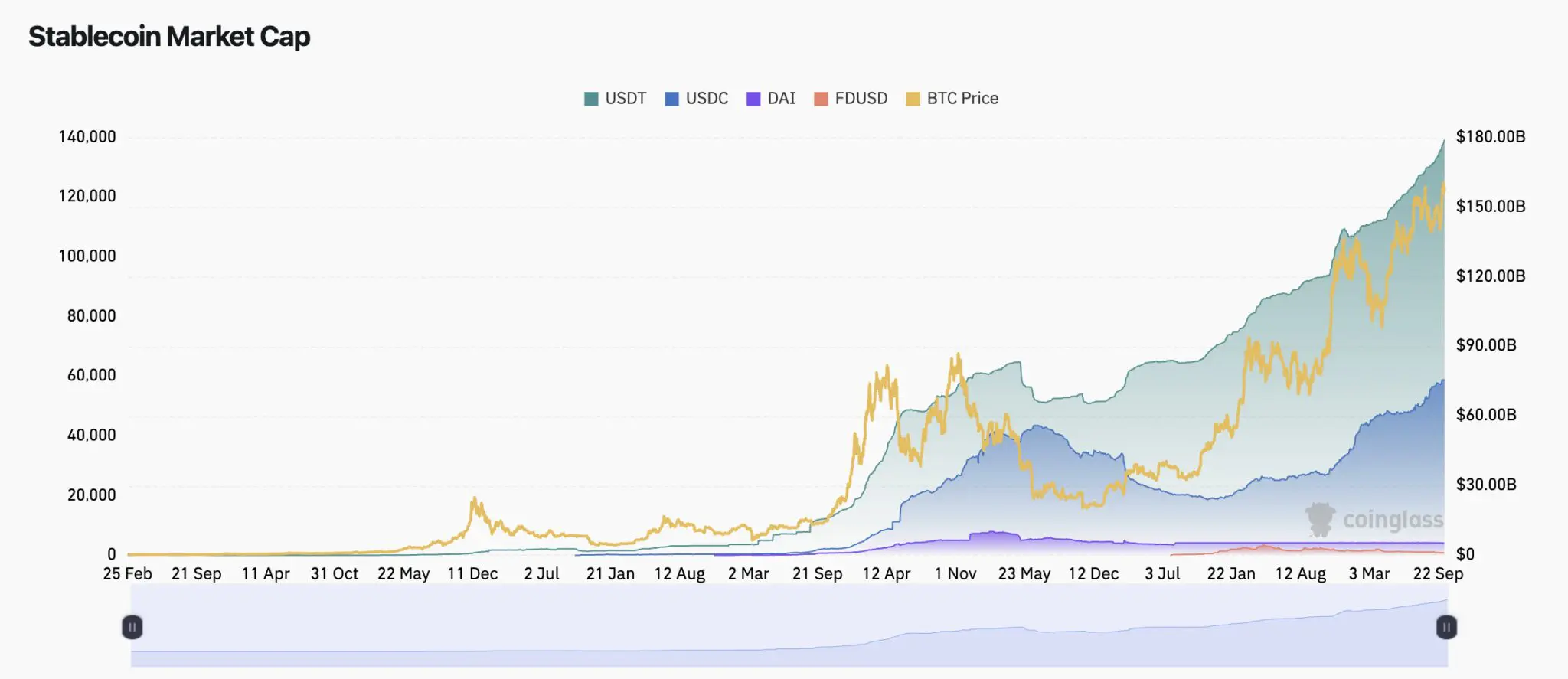The width and height of the screenshot is (1568, 679).
Task: Toggle BTC Price label in legend
Action: [x=962, y=99]
